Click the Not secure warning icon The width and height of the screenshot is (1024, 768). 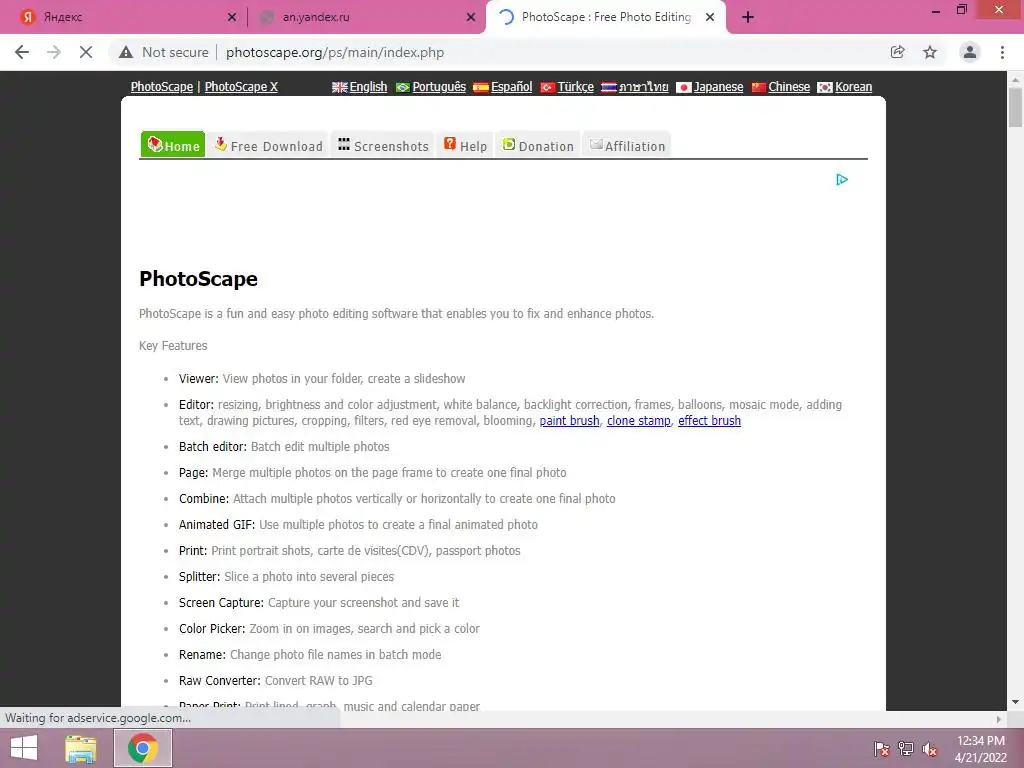(x=126, y=52)
